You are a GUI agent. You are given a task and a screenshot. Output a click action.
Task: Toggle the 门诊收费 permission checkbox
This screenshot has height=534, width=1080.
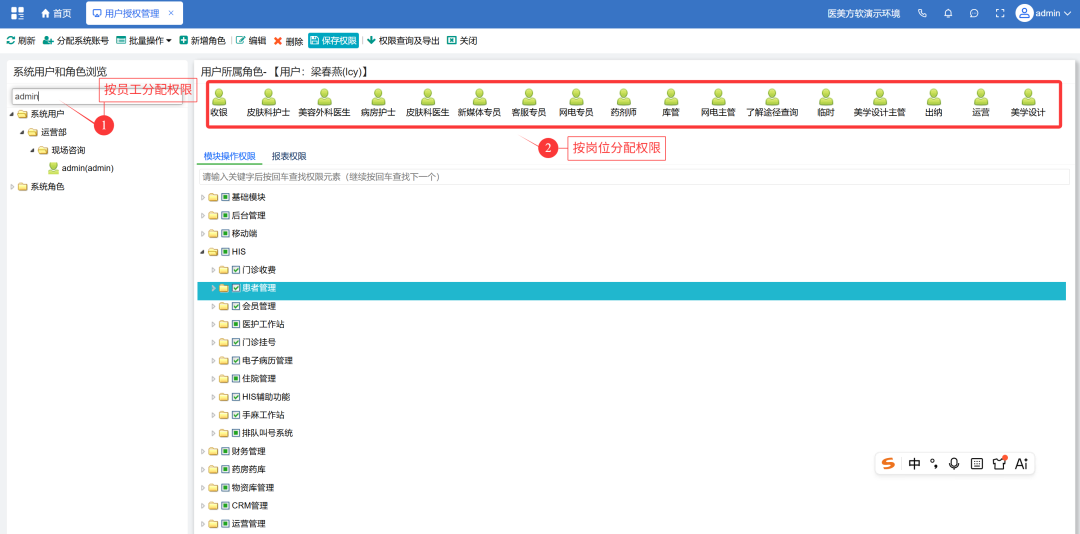point(236,269)
